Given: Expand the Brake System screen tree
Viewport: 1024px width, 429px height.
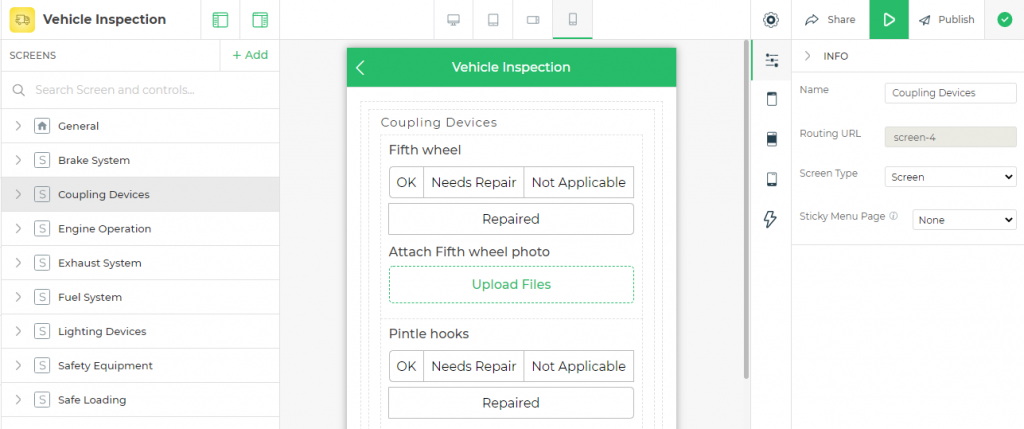Looking at the screenshot, I should pyautogui.click(x=18, y=160).
